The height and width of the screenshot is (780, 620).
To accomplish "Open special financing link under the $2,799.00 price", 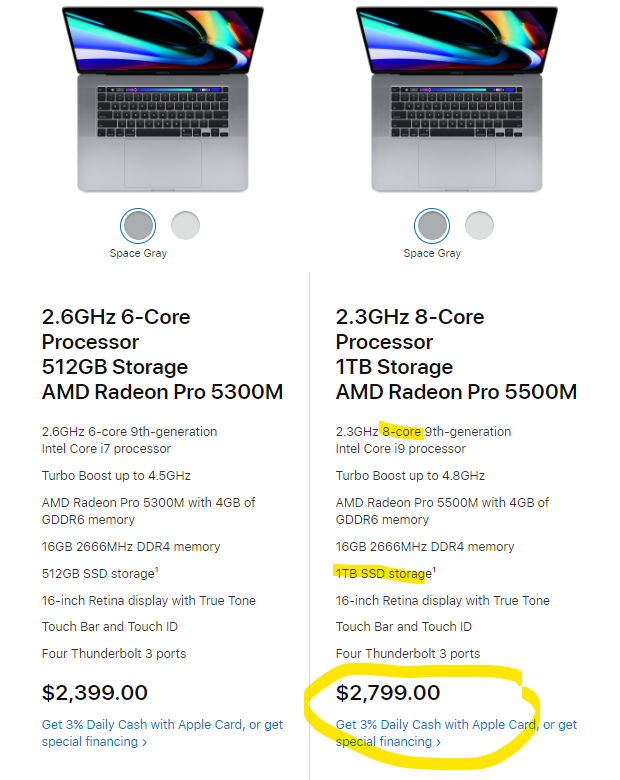I will coord(388,742).
